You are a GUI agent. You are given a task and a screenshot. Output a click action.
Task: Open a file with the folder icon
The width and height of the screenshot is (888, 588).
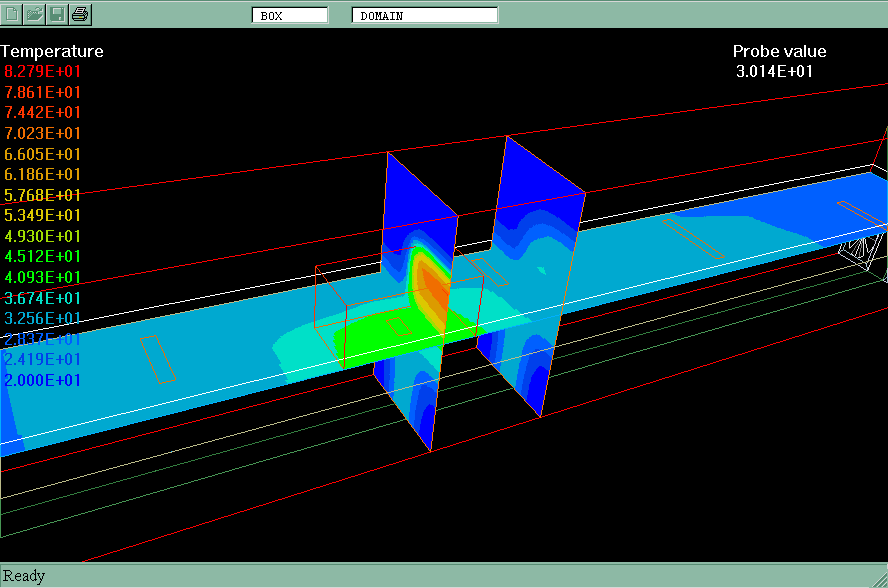click(34, 14)
